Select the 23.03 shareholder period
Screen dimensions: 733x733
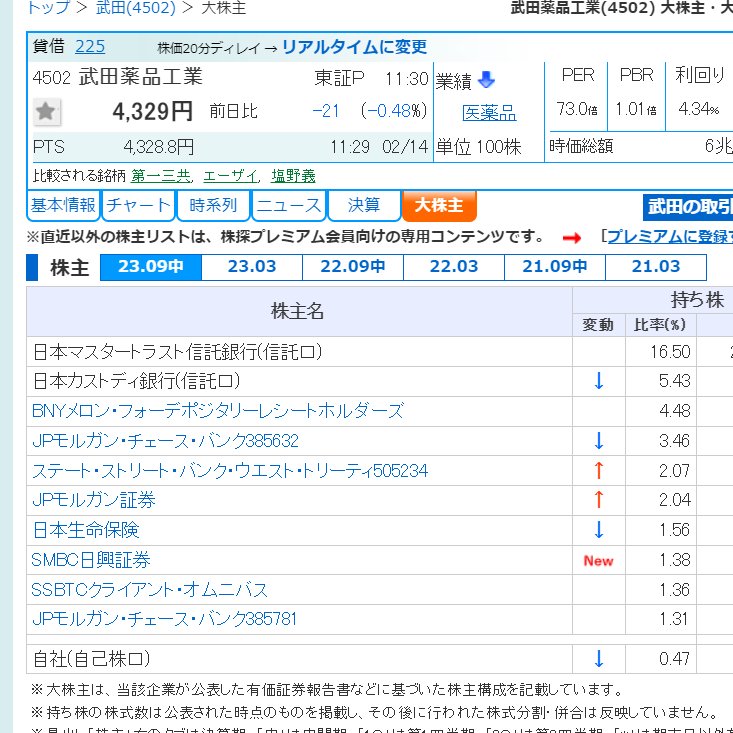(252, 267)
